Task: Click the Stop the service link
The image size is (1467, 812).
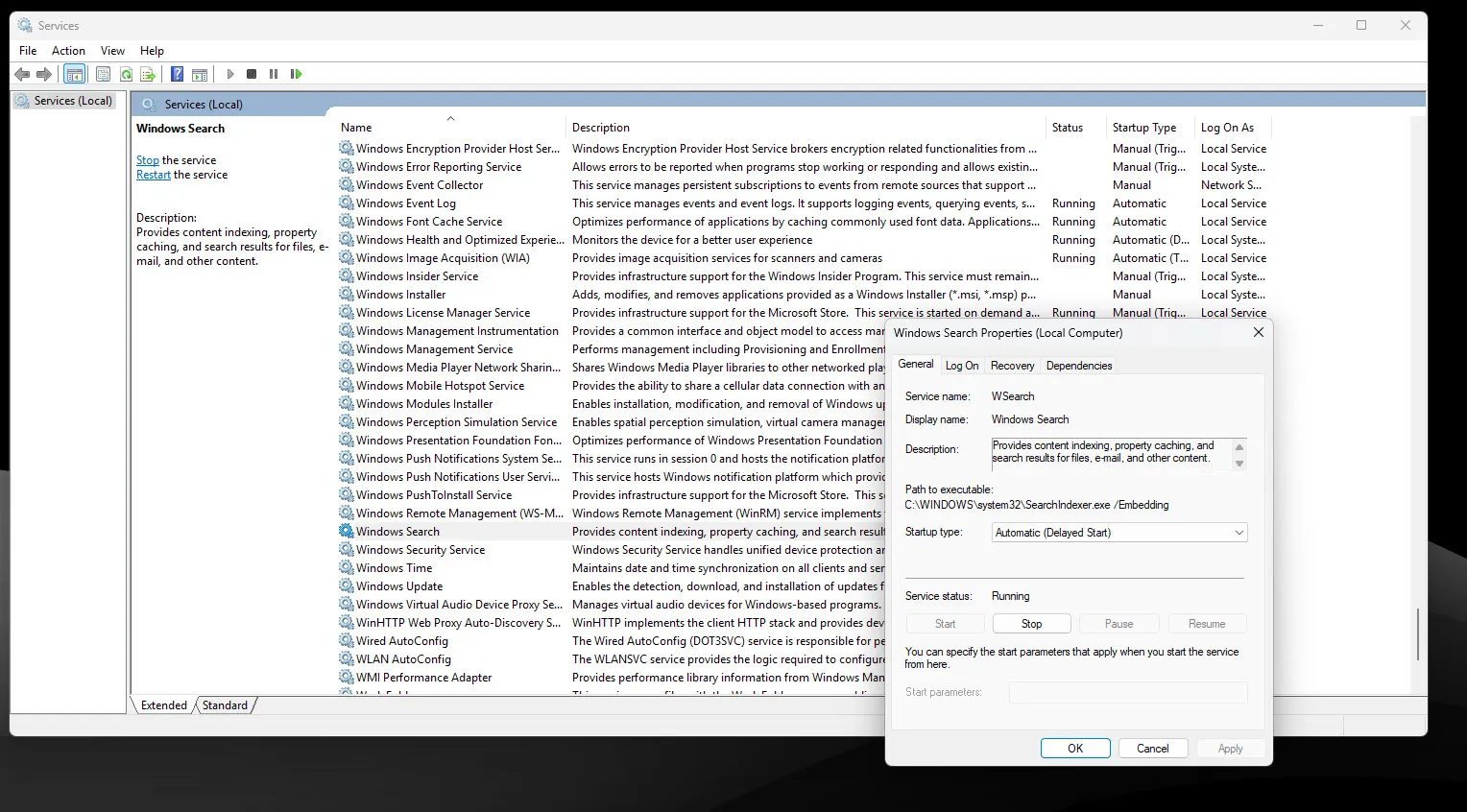Action: tap(147, 159)
